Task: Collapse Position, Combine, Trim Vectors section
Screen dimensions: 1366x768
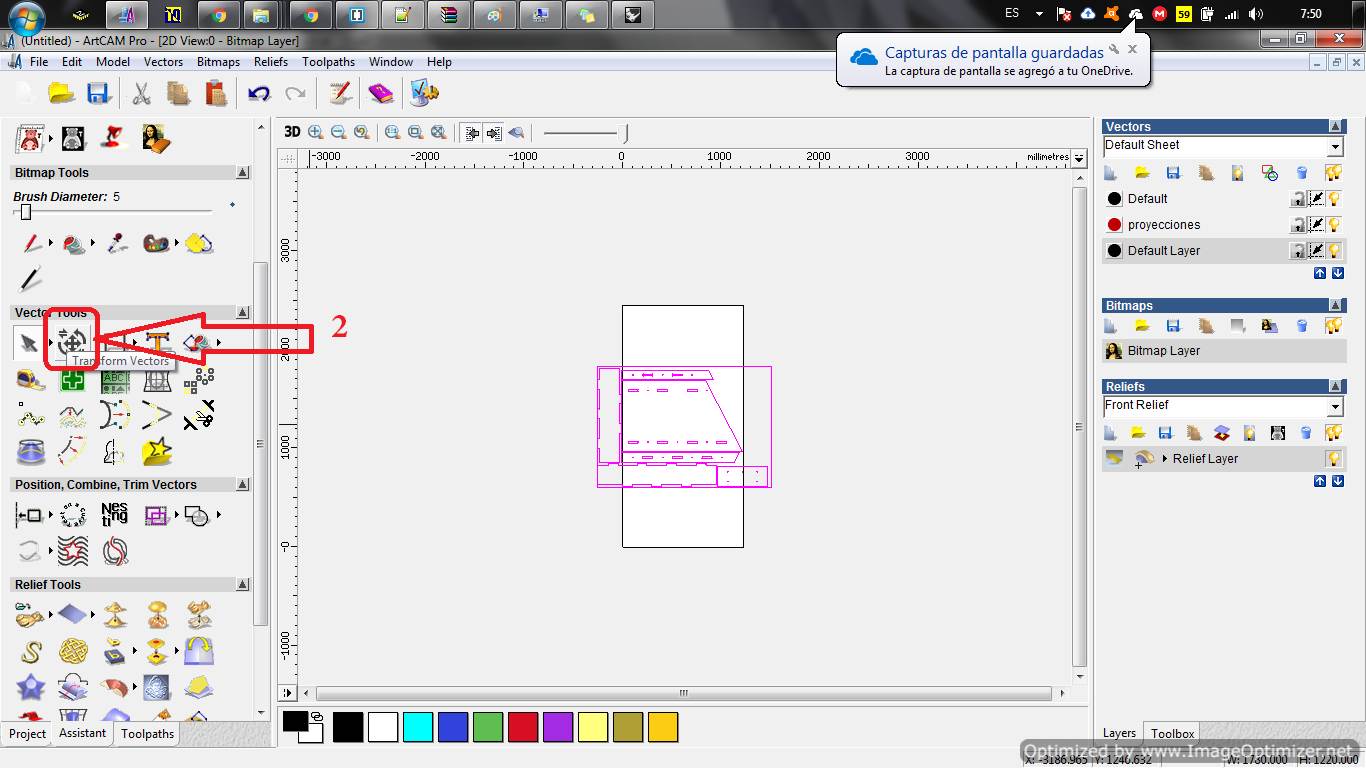Action: (243, 485)
